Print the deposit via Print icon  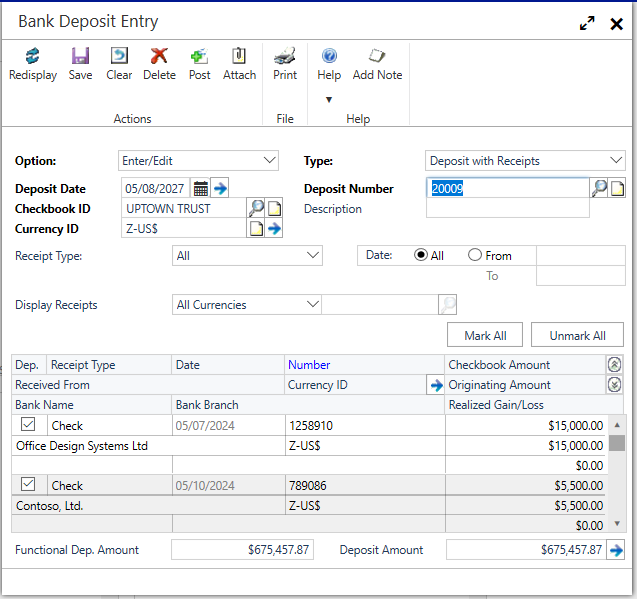click(285, 56)
